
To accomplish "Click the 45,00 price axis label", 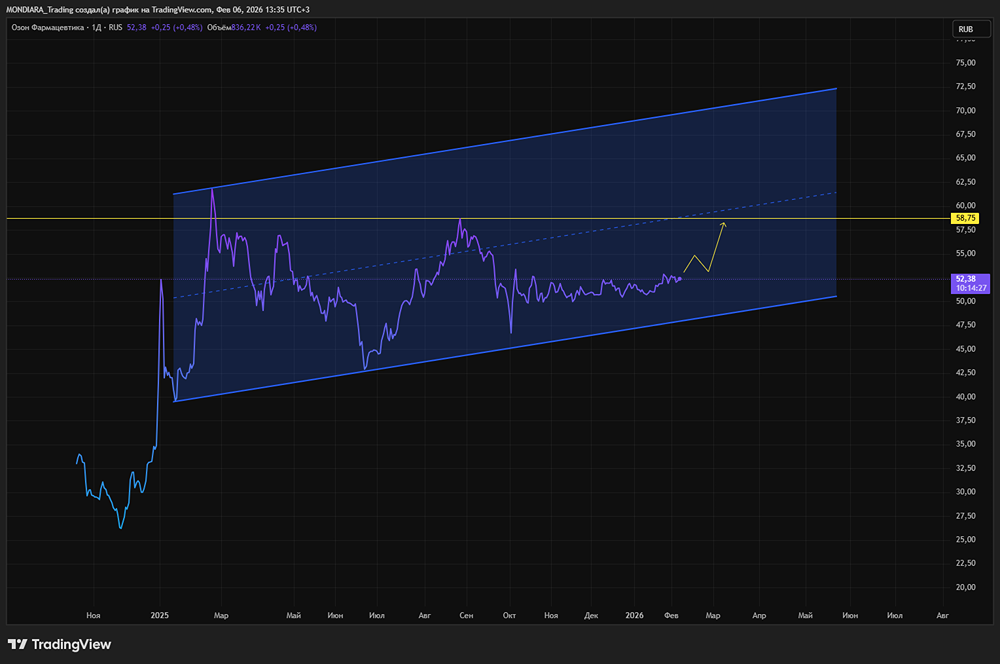I will pos(966,349).
